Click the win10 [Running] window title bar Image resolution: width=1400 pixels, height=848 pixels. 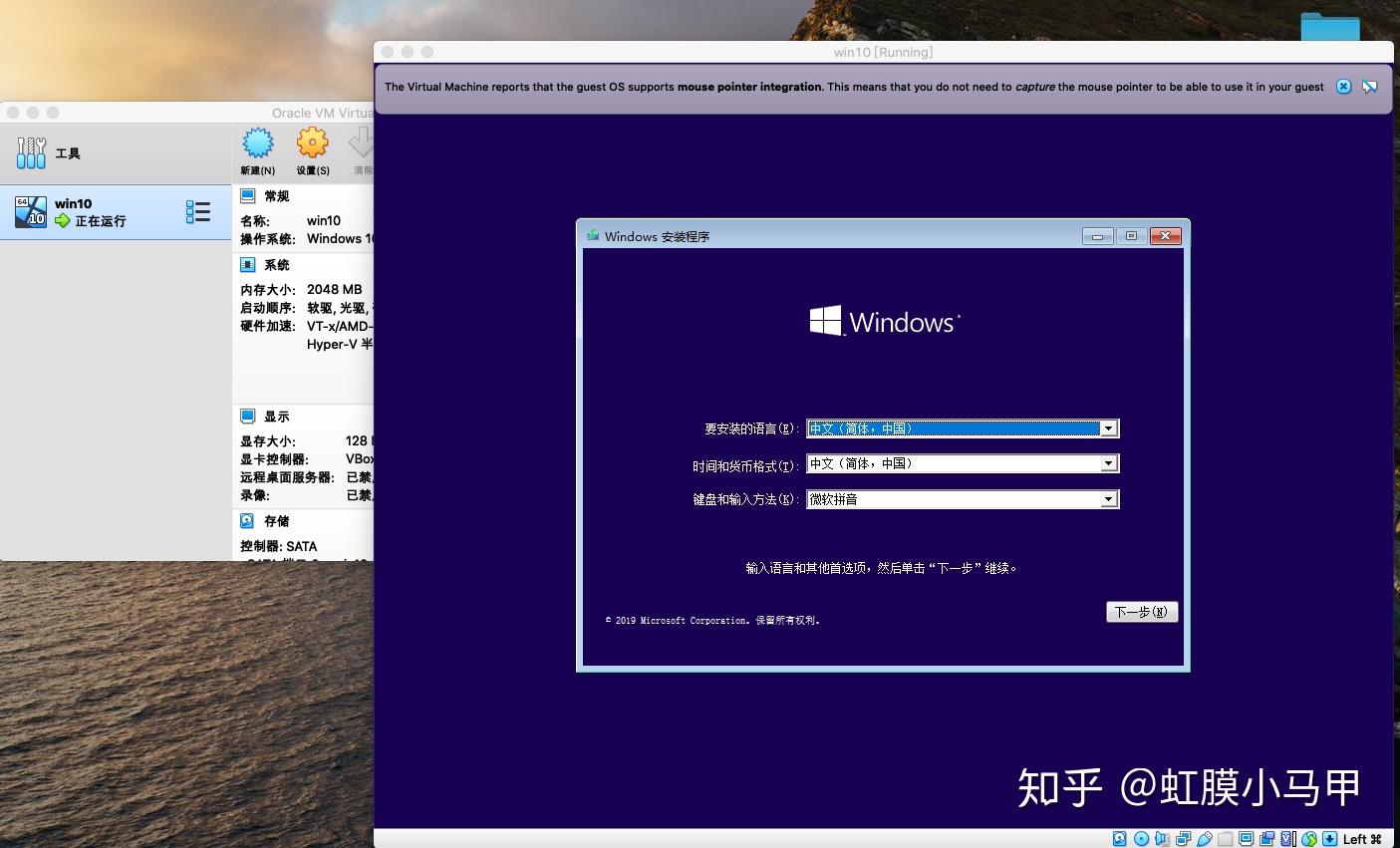pos(884,52)
